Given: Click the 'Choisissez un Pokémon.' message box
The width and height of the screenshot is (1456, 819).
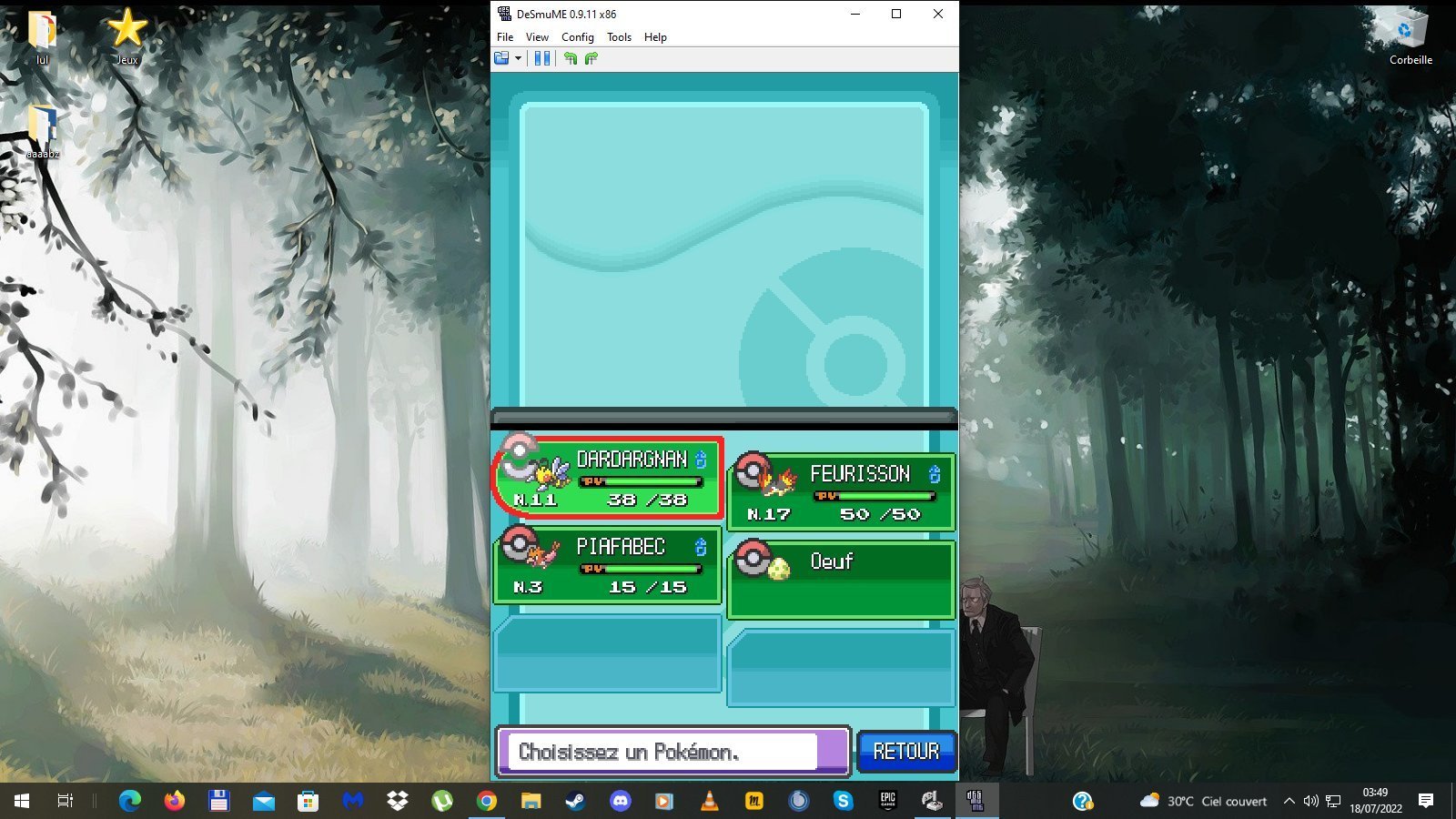Looking at the screenshot, I should point(672,752).
